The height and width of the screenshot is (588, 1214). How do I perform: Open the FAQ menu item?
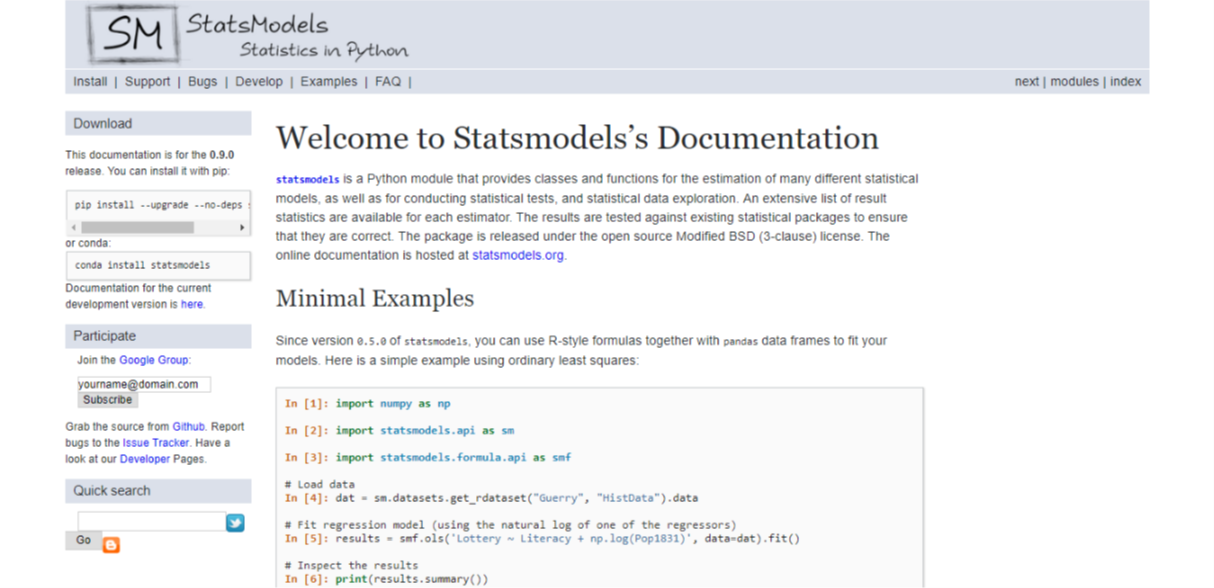pyautogui.click(x=387, y=81)
